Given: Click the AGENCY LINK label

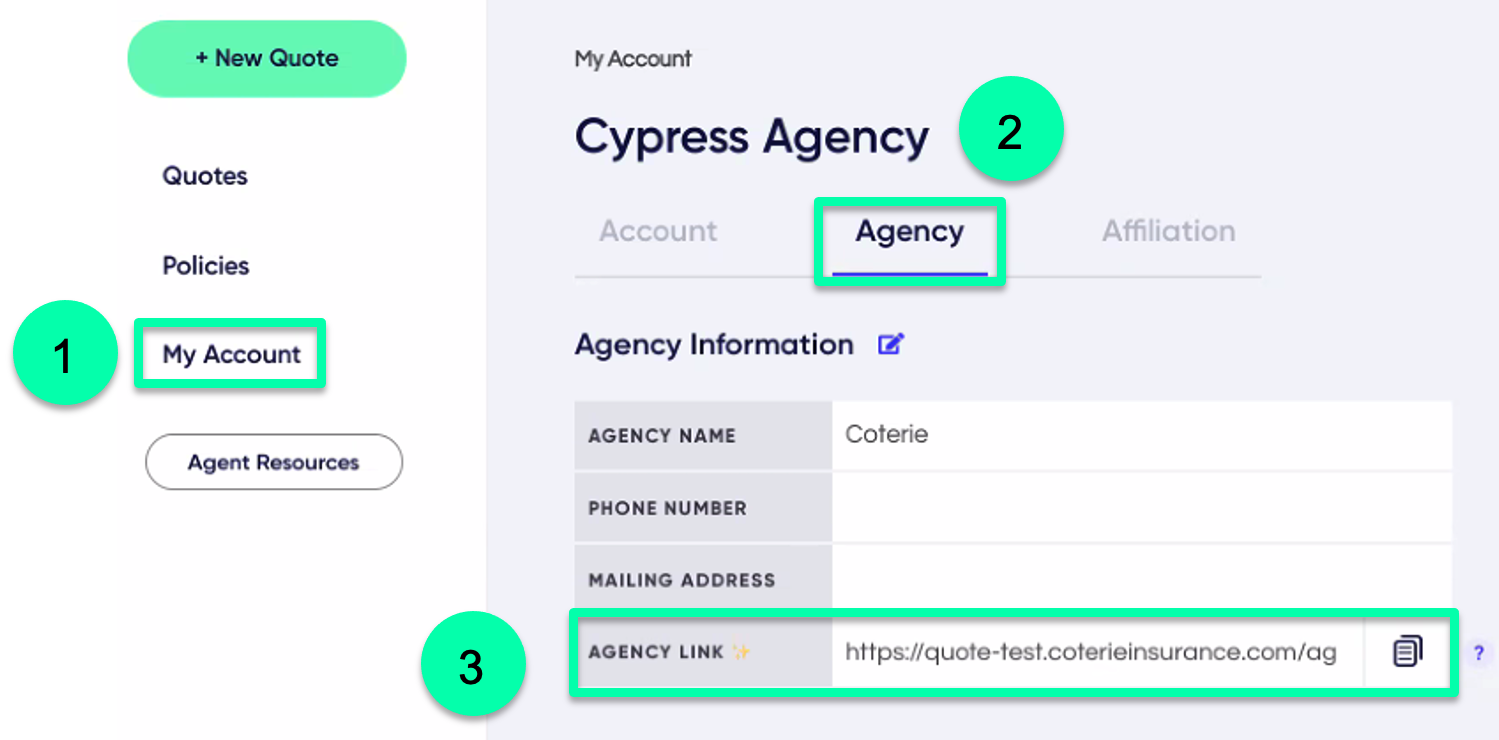Looking at the screenshot, I should (656, 652).
